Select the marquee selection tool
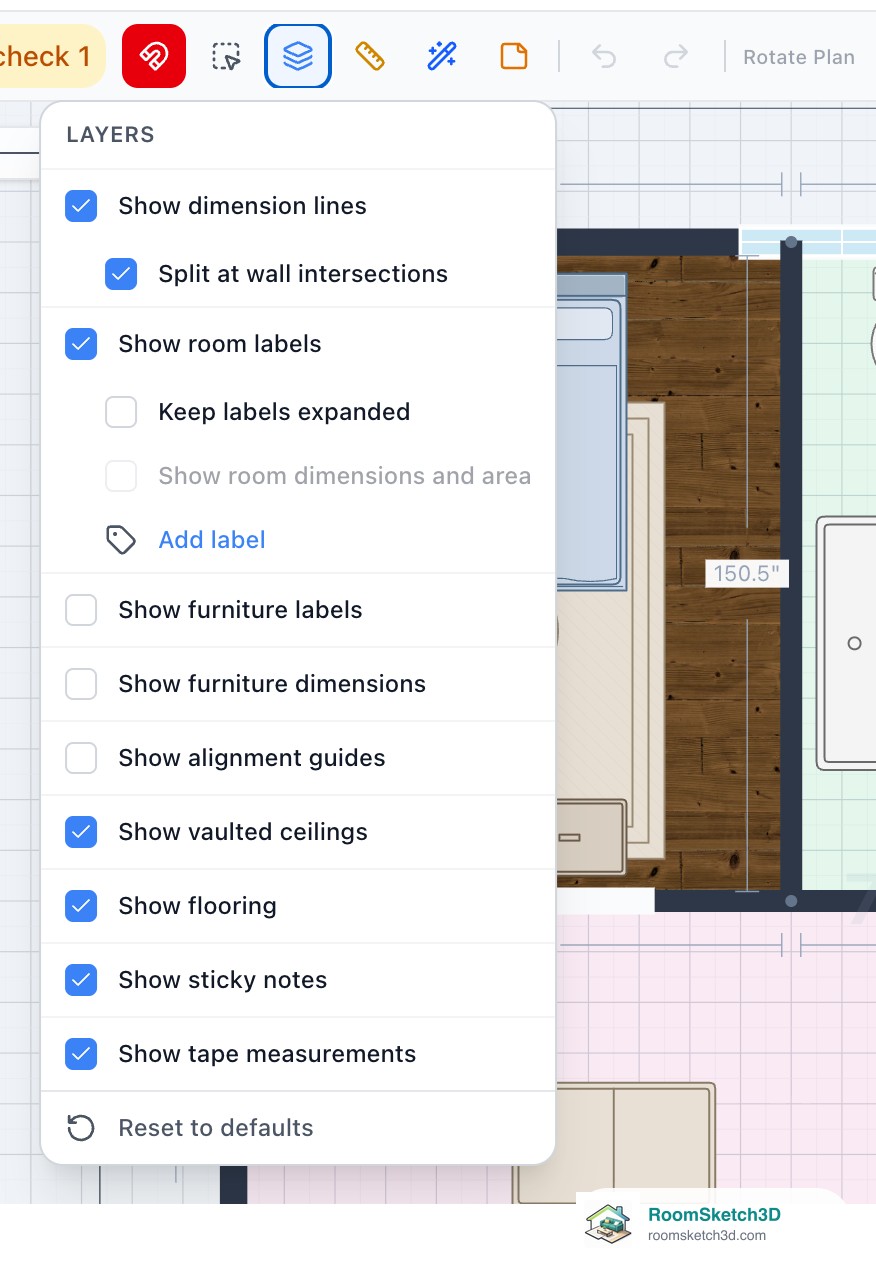 click(x=227, y=56)
